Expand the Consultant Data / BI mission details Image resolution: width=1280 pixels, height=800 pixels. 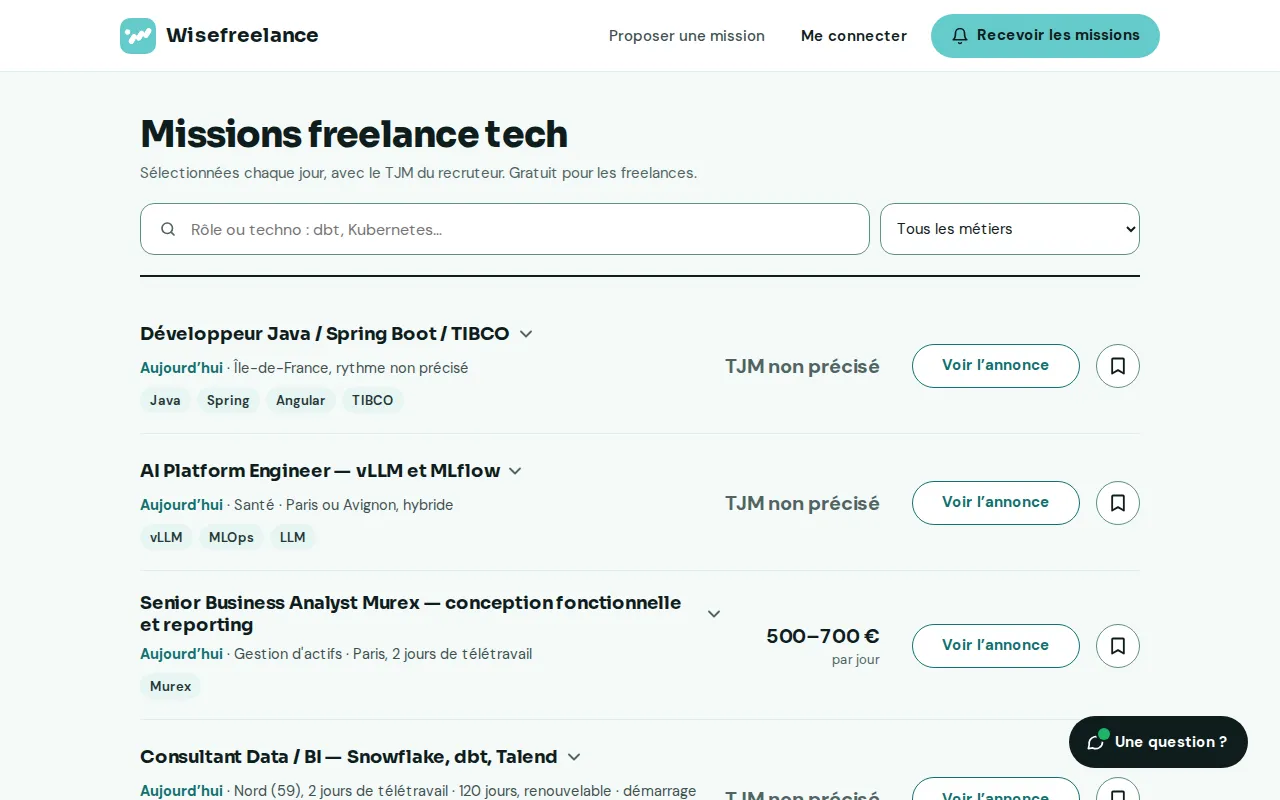pyautogui.click(x=574, y=757)
